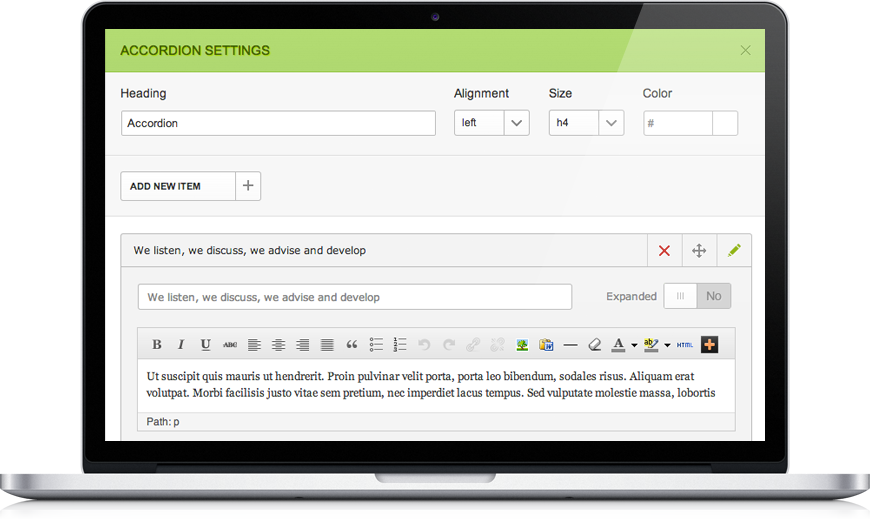Set text highlight background color
Viewport: 870px width, 519px height.
pyautogui.click(x=651, y=345)
